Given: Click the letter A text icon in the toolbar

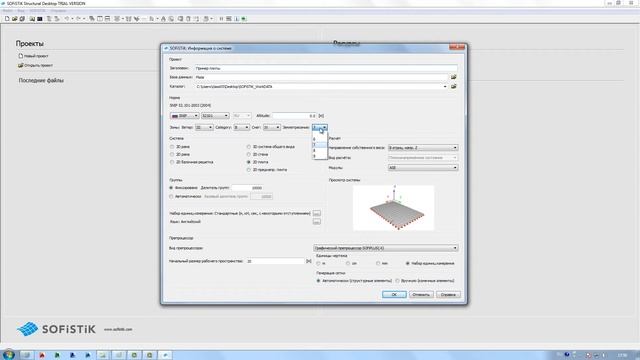Looking at the screenshot, I should (x=163, y=19).
